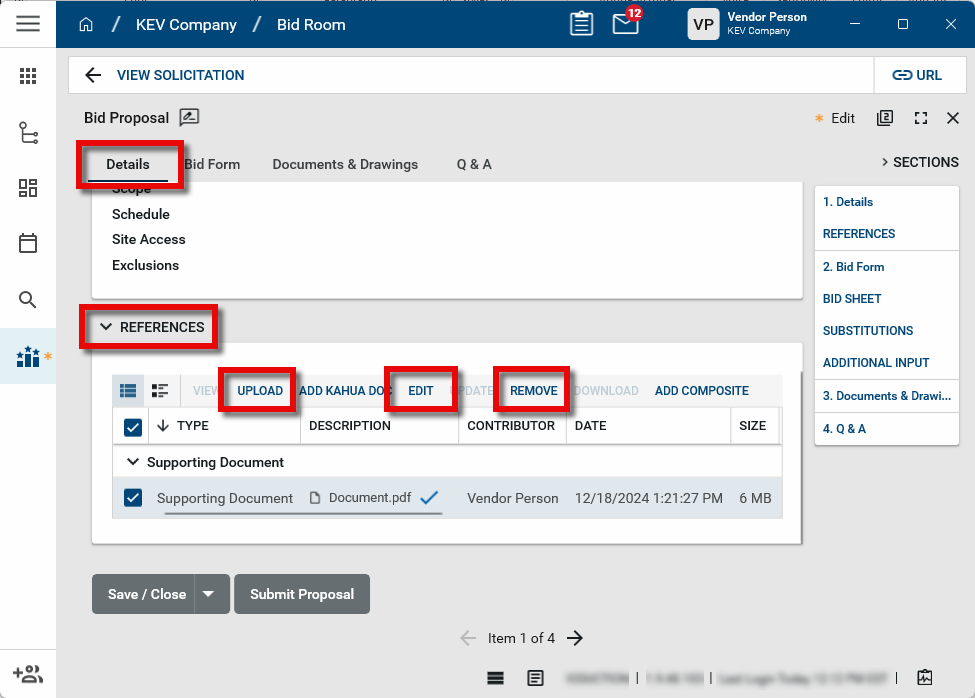Open the calendar icon in sidebar
Image resolution: width=975 pixels, height=698 pixels.
(28, 243)
